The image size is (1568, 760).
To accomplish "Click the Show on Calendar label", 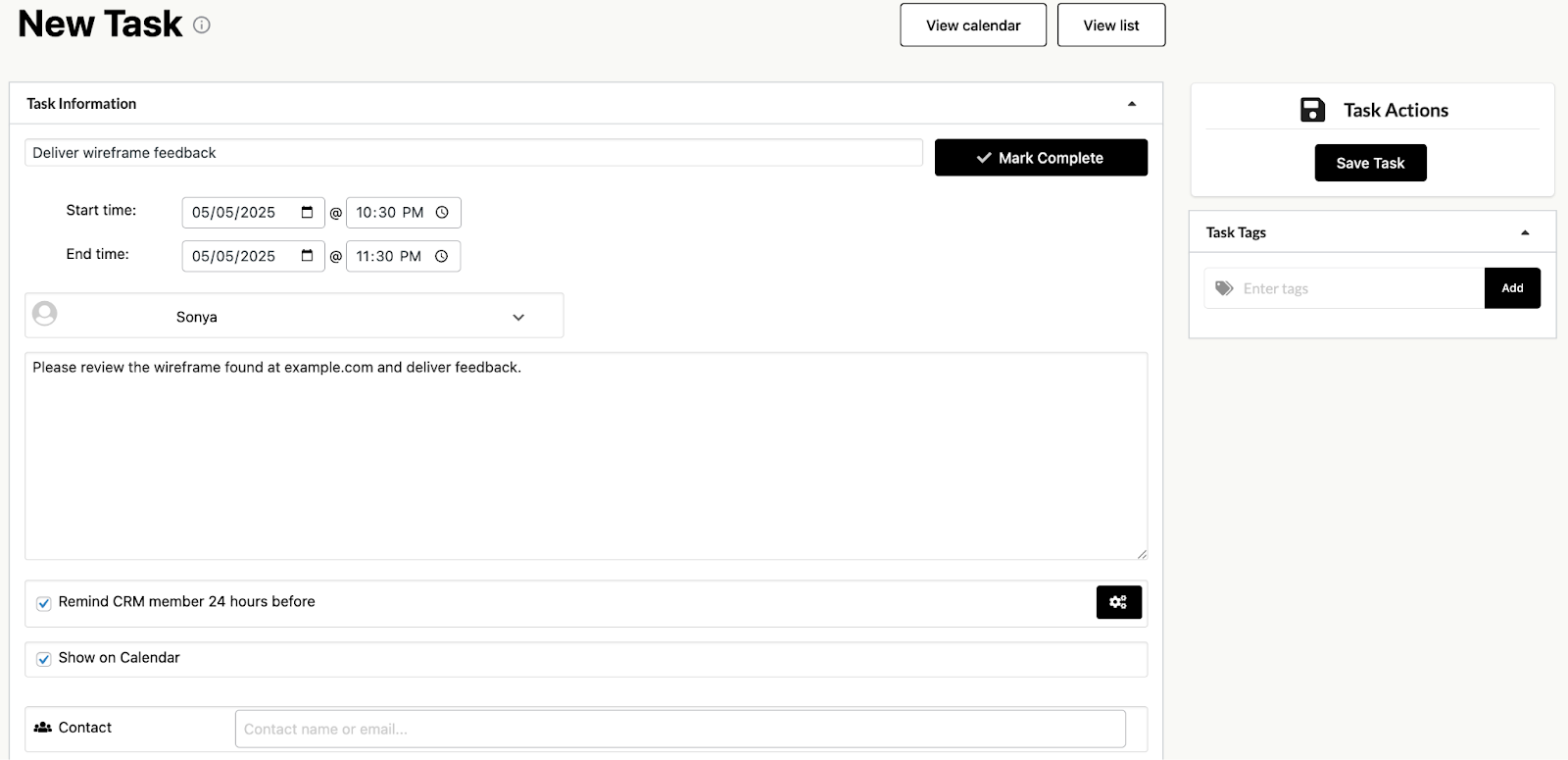I will point(119,658).
